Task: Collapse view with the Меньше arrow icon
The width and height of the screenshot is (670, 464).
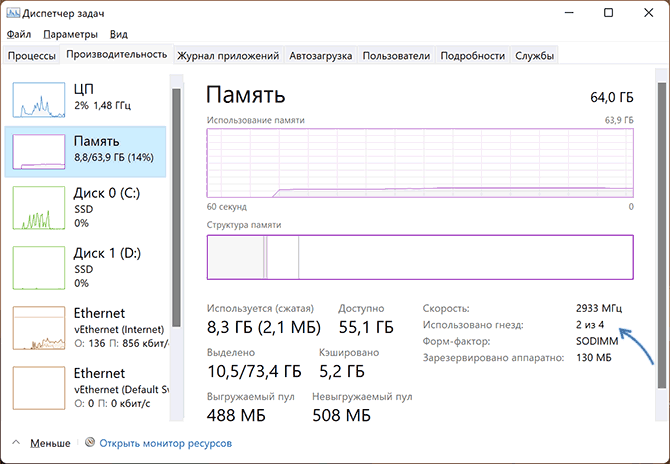Action: click(x=16, y=442)
